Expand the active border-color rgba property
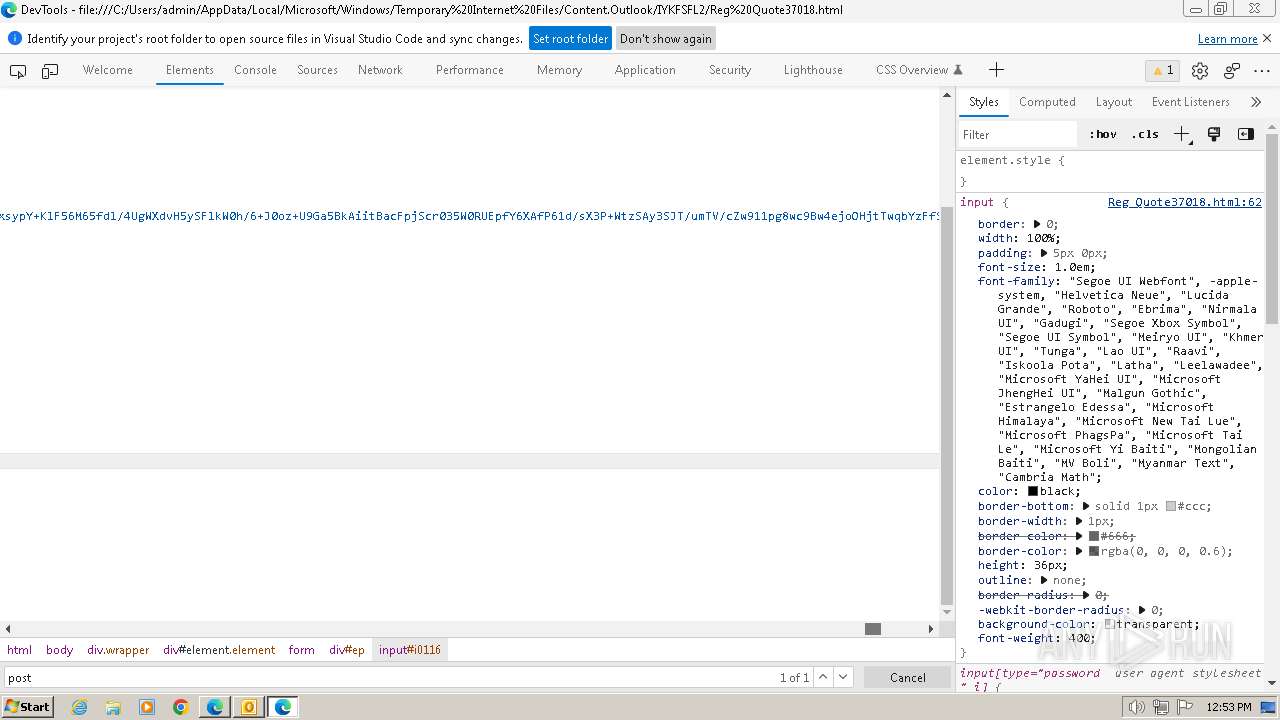1280x720 pixels. [1079, 551]
